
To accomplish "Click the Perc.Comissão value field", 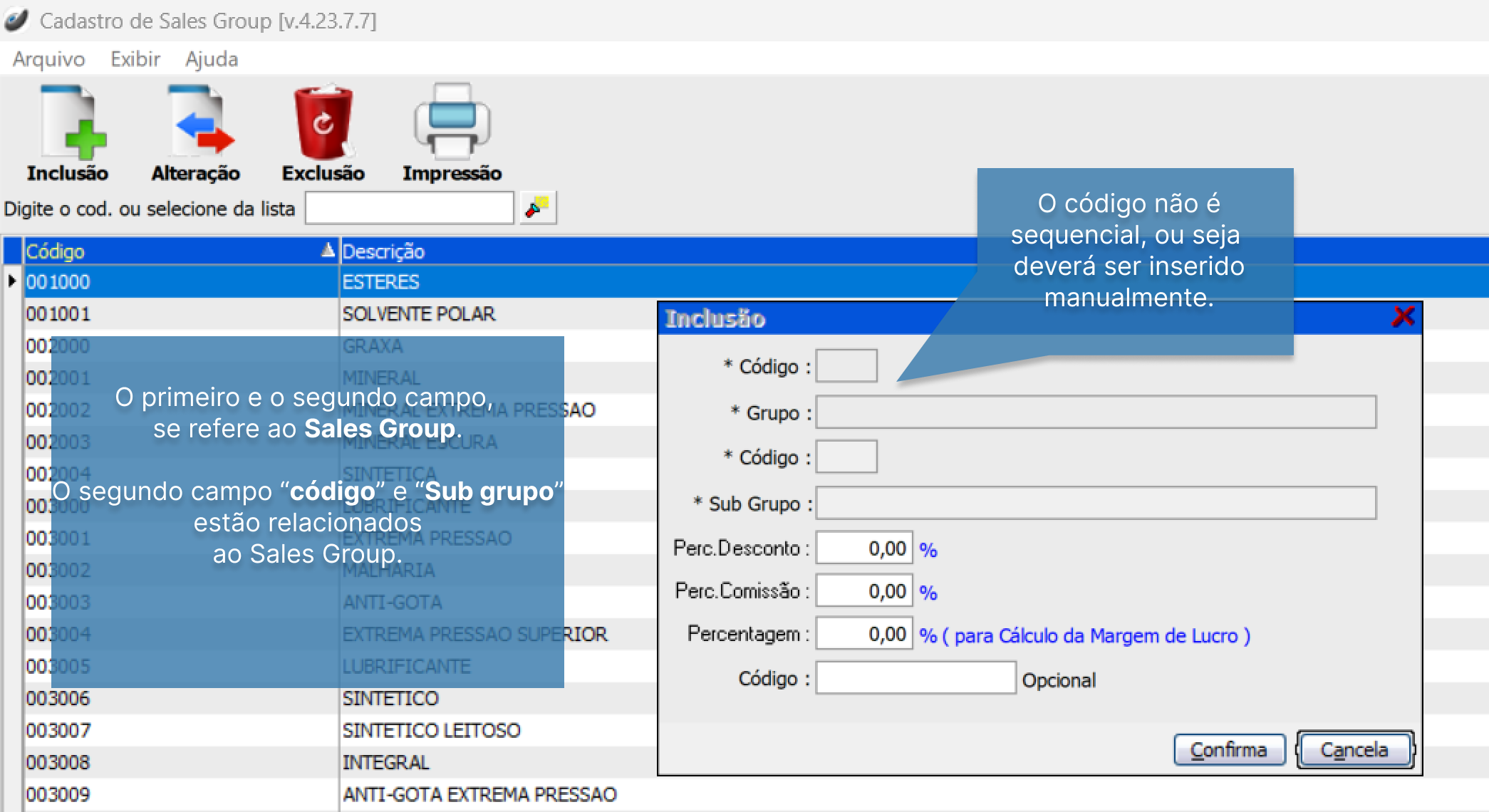I will (x=863, y=591).
